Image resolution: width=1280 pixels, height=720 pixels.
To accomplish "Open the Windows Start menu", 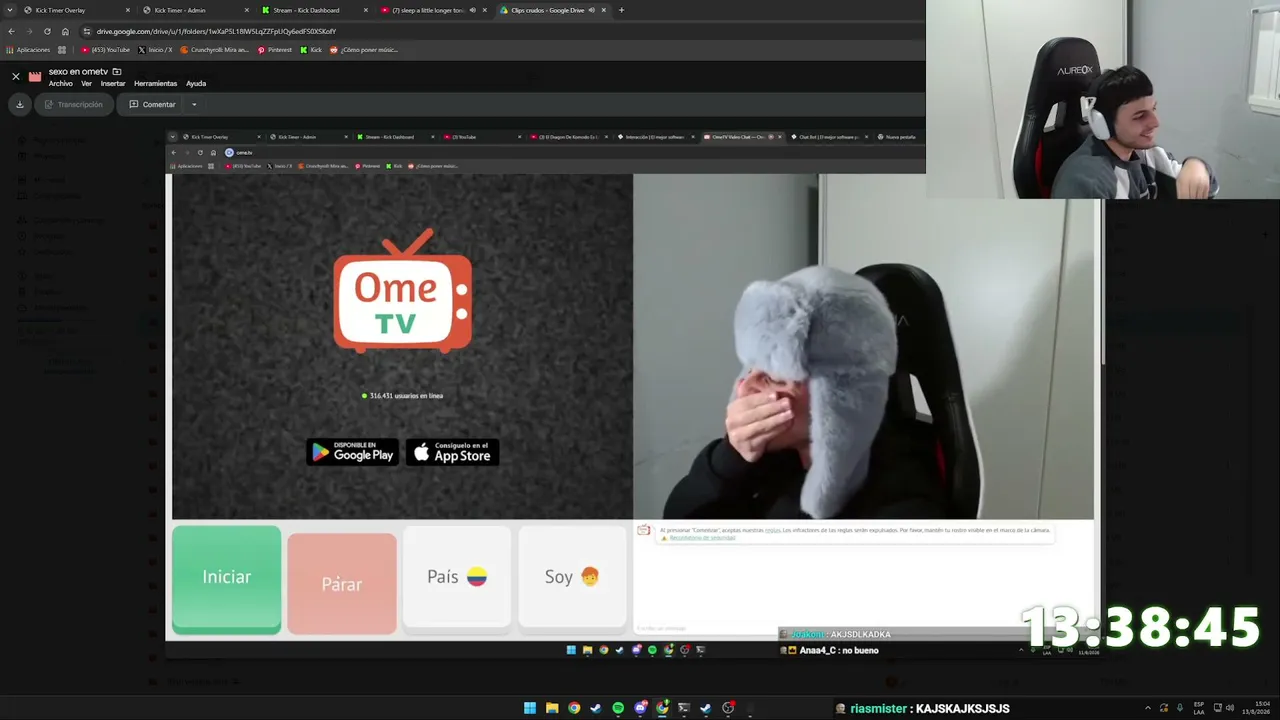I will (530, 708).
